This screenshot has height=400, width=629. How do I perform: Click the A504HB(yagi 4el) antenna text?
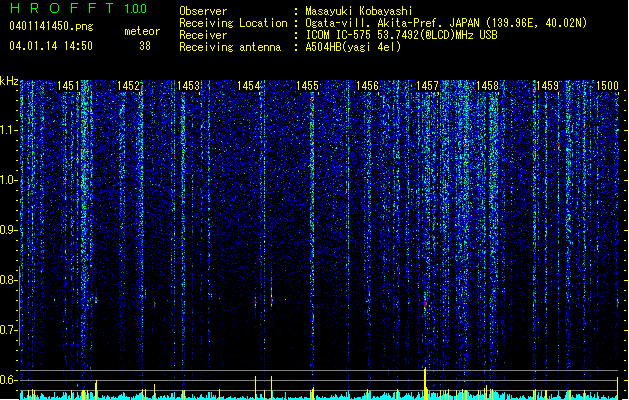pos(353,47)
